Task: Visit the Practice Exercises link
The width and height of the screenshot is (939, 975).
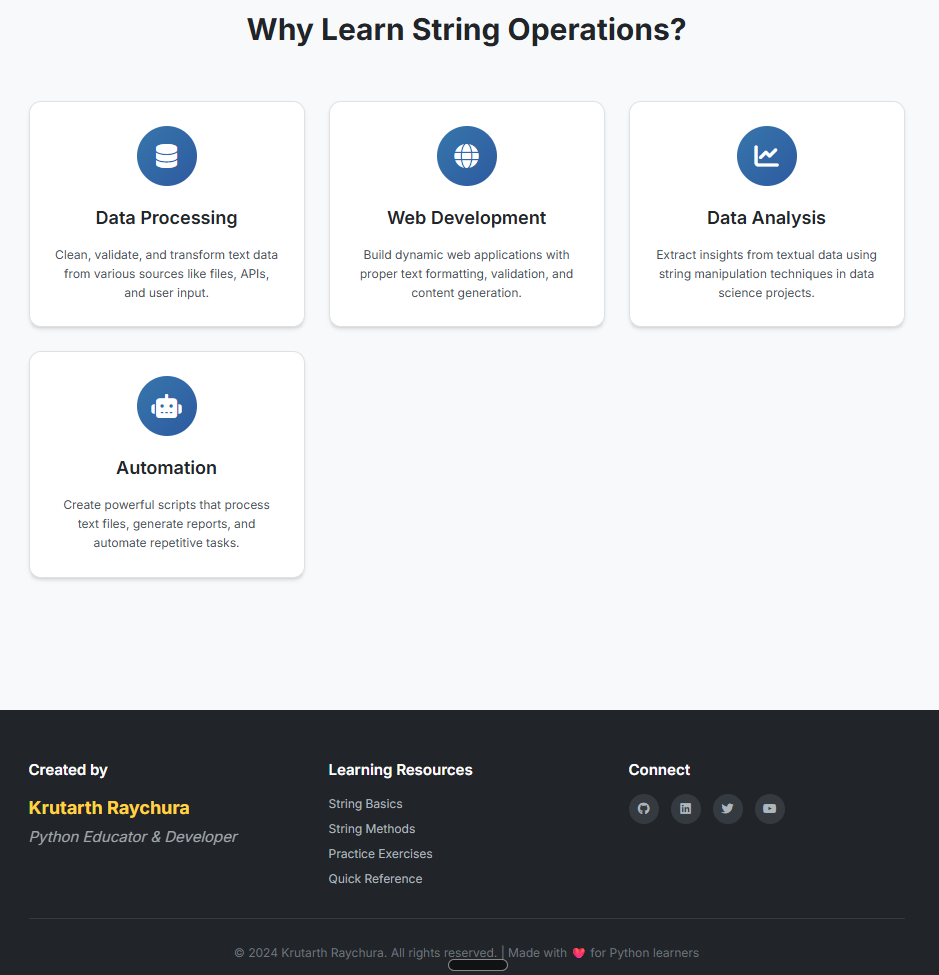Action: tap(380, 853)
